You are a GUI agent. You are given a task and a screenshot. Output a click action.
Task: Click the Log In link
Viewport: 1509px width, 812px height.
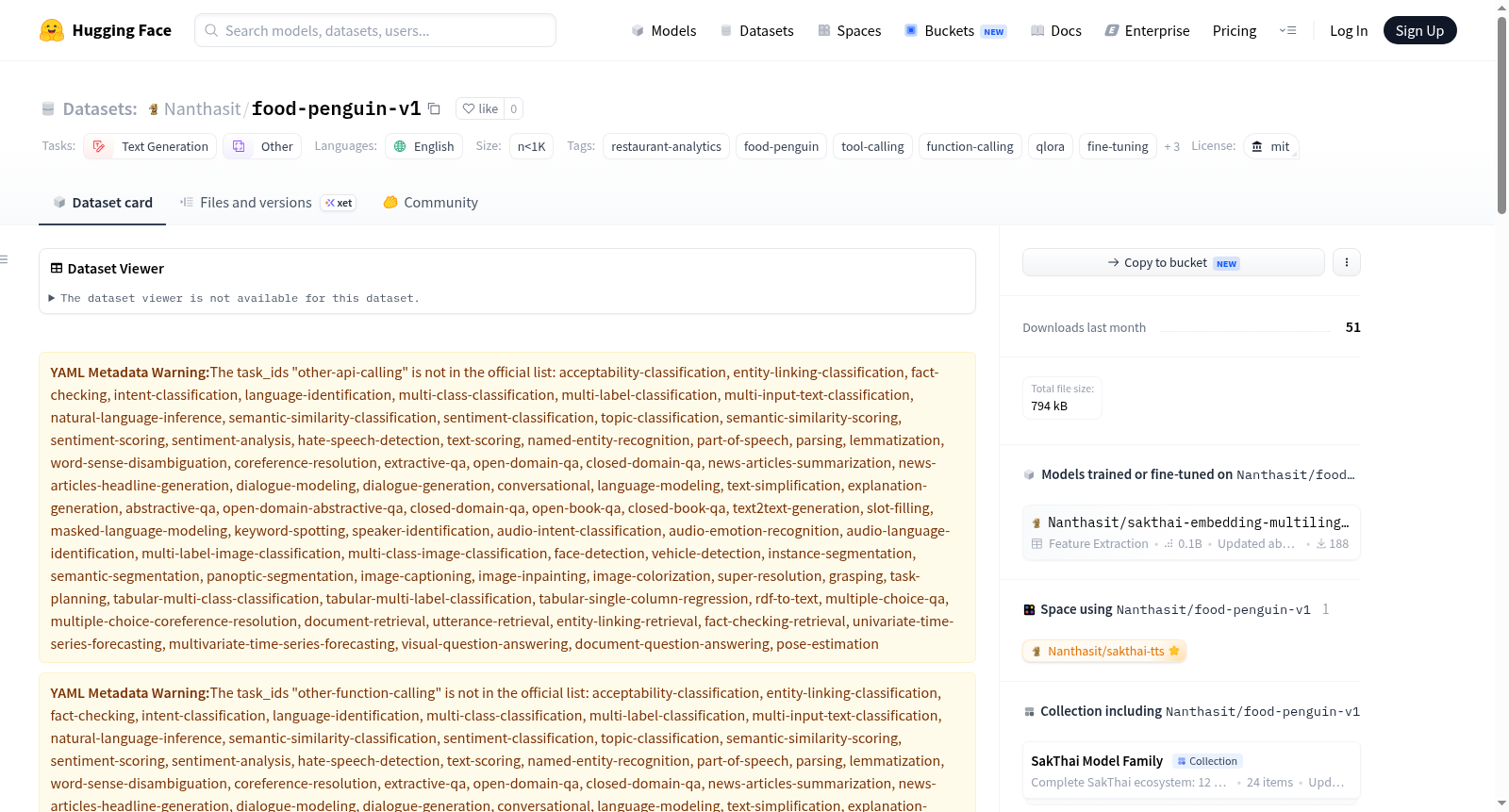[1349, 30]
